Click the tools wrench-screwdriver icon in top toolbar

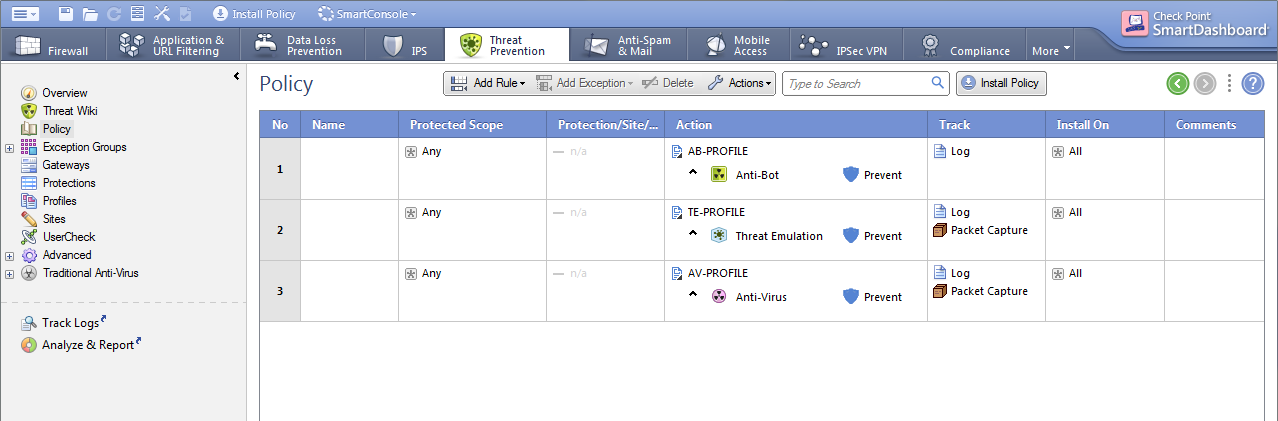coord(162,14)
